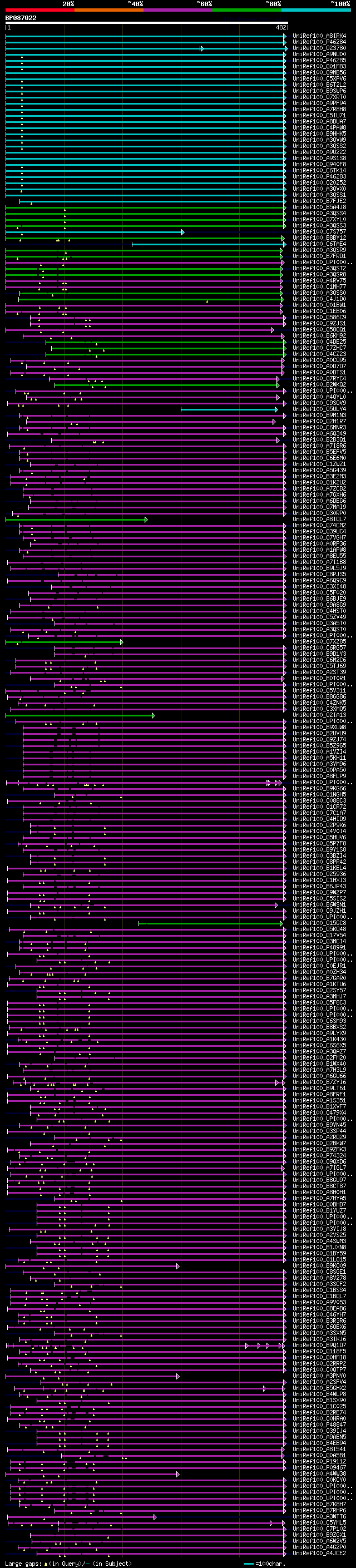The height and width of the screenshot is (1568, 356).
Task: Click the UniRef100_C5IU71 label
Action: (x=319, y=116)
